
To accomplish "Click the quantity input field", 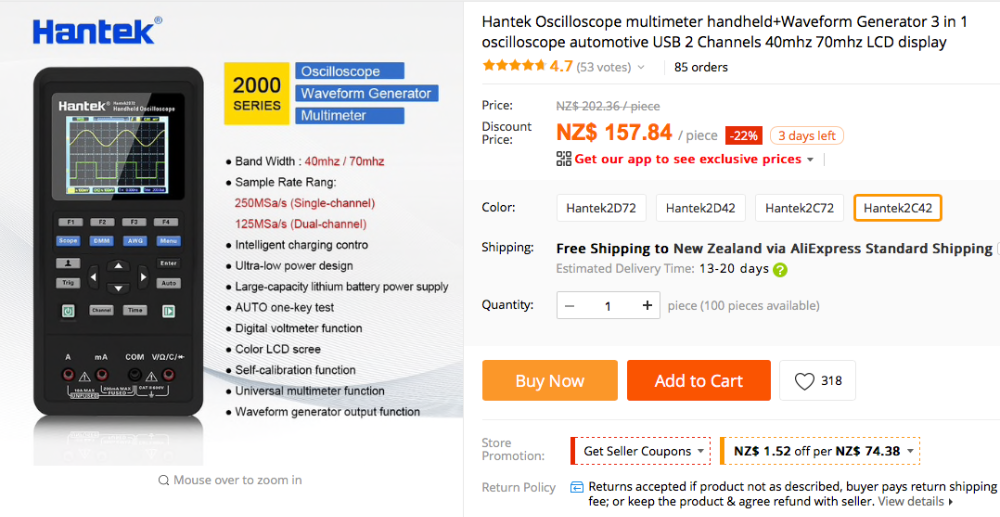I will pos(608,306).
